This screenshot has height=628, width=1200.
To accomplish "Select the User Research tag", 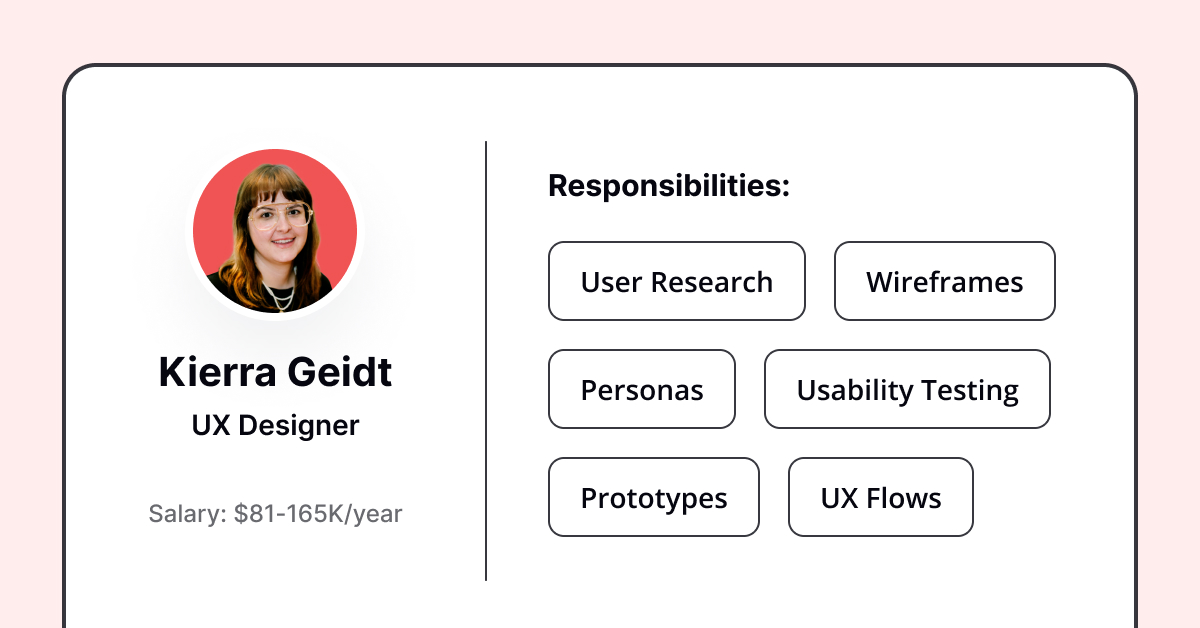I will [x=677, y=281].
